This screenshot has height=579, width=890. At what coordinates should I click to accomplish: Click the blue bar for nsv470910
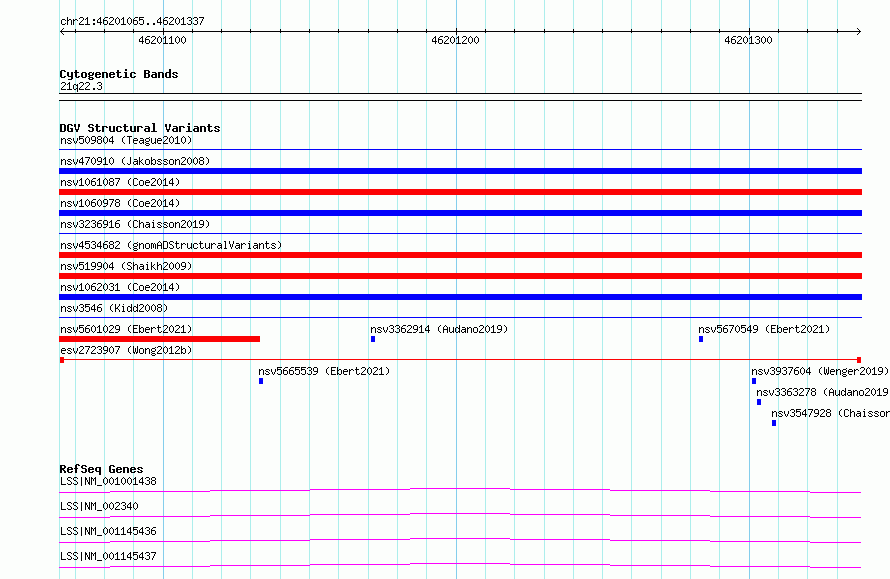pyautogui.click(x=460, y=171)
